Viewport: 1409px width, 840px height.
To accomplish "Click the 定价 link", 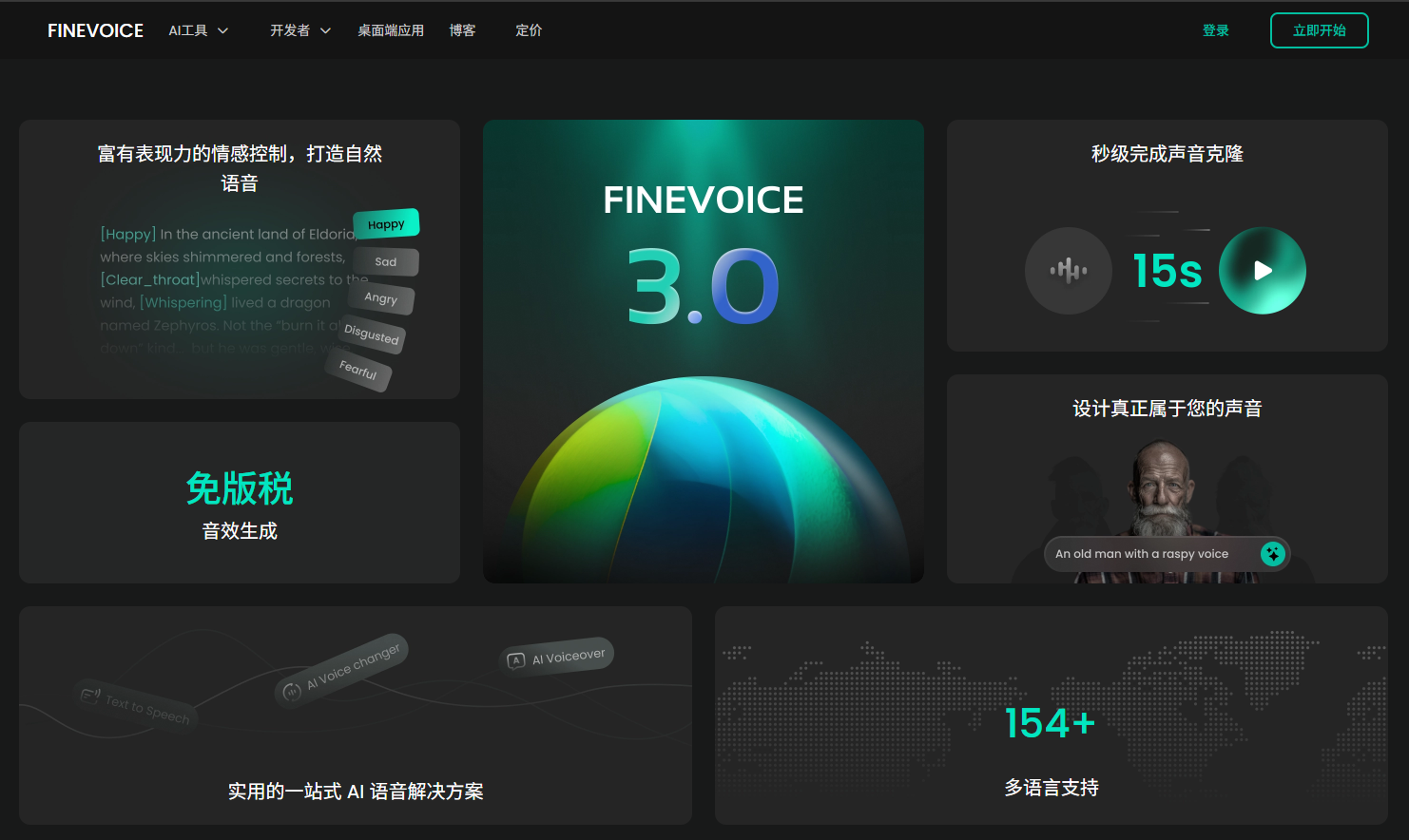I will [x=529, y=29].
